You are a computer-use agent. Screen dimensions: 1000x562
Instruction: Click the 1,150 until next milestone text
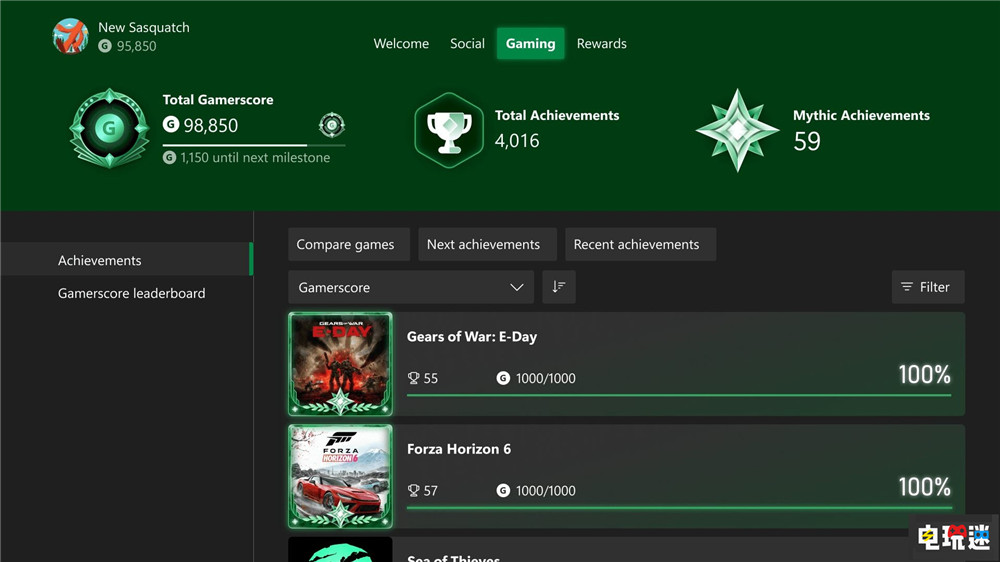tap(255, 158)
